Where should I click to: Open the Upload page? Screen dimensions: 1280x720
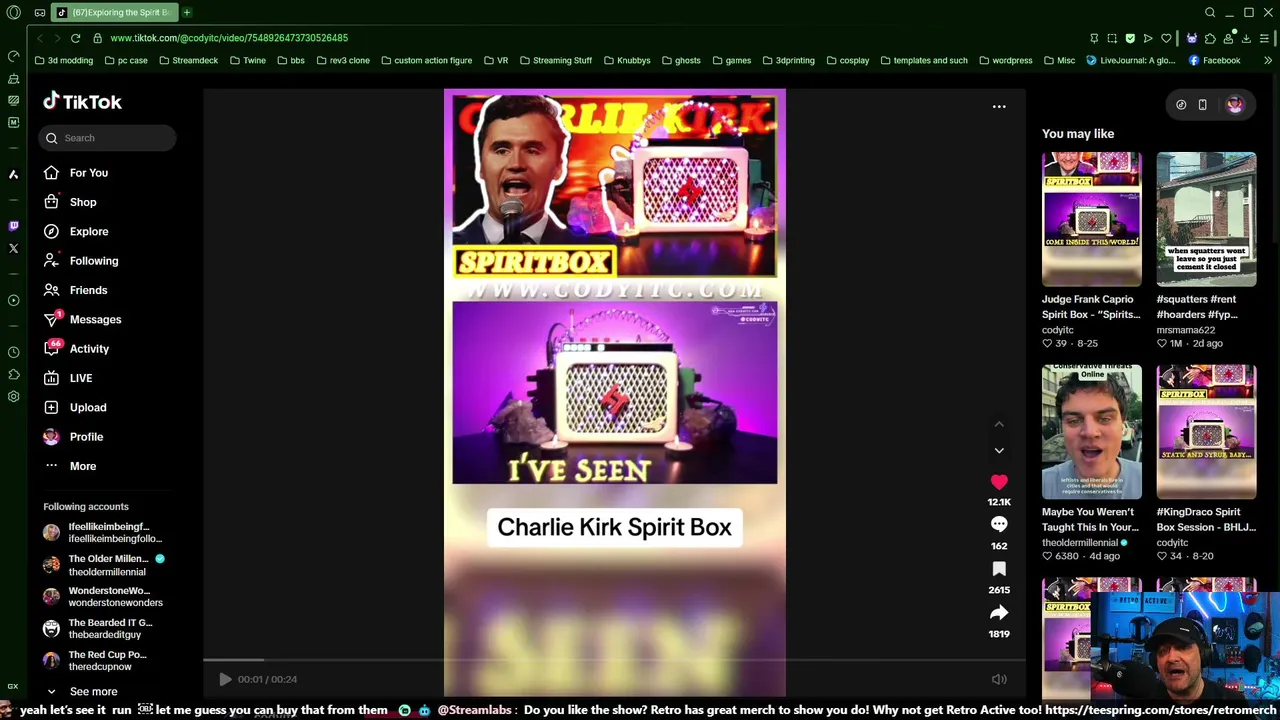click(75, 407)
